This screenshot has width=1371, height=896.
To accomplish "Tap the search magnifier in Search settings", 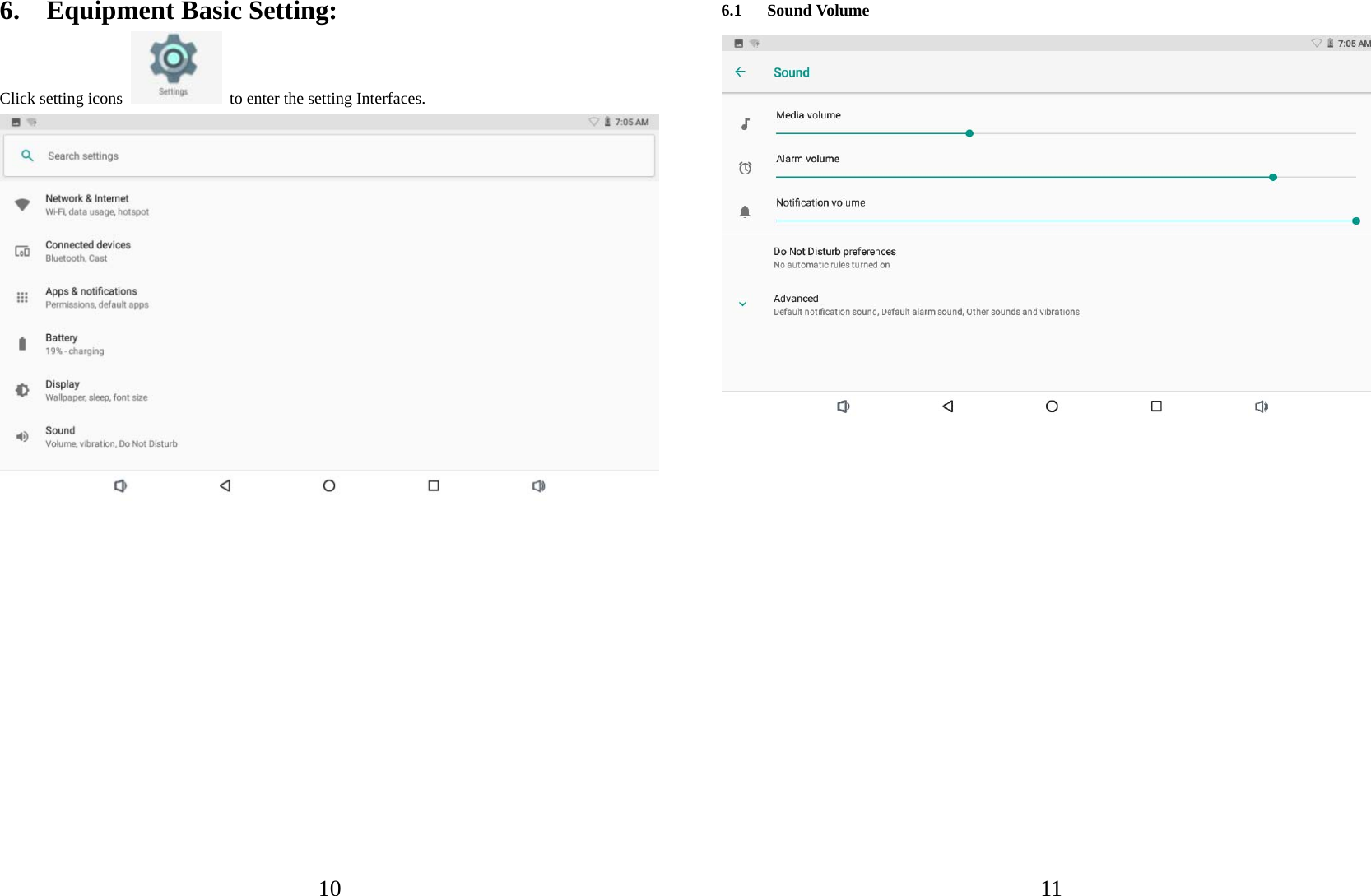I will coord(27,156).
